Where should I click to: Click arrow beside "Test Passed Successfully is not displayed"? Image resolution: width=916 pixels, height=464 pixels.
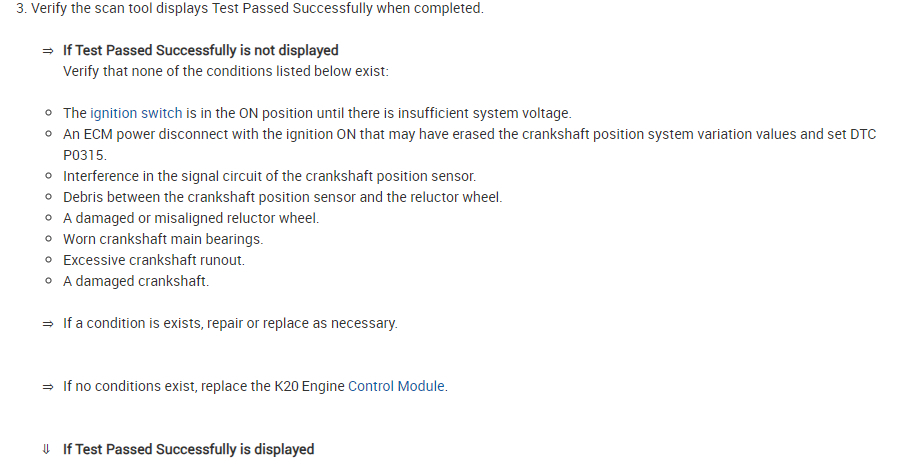(x=47, y=50)
